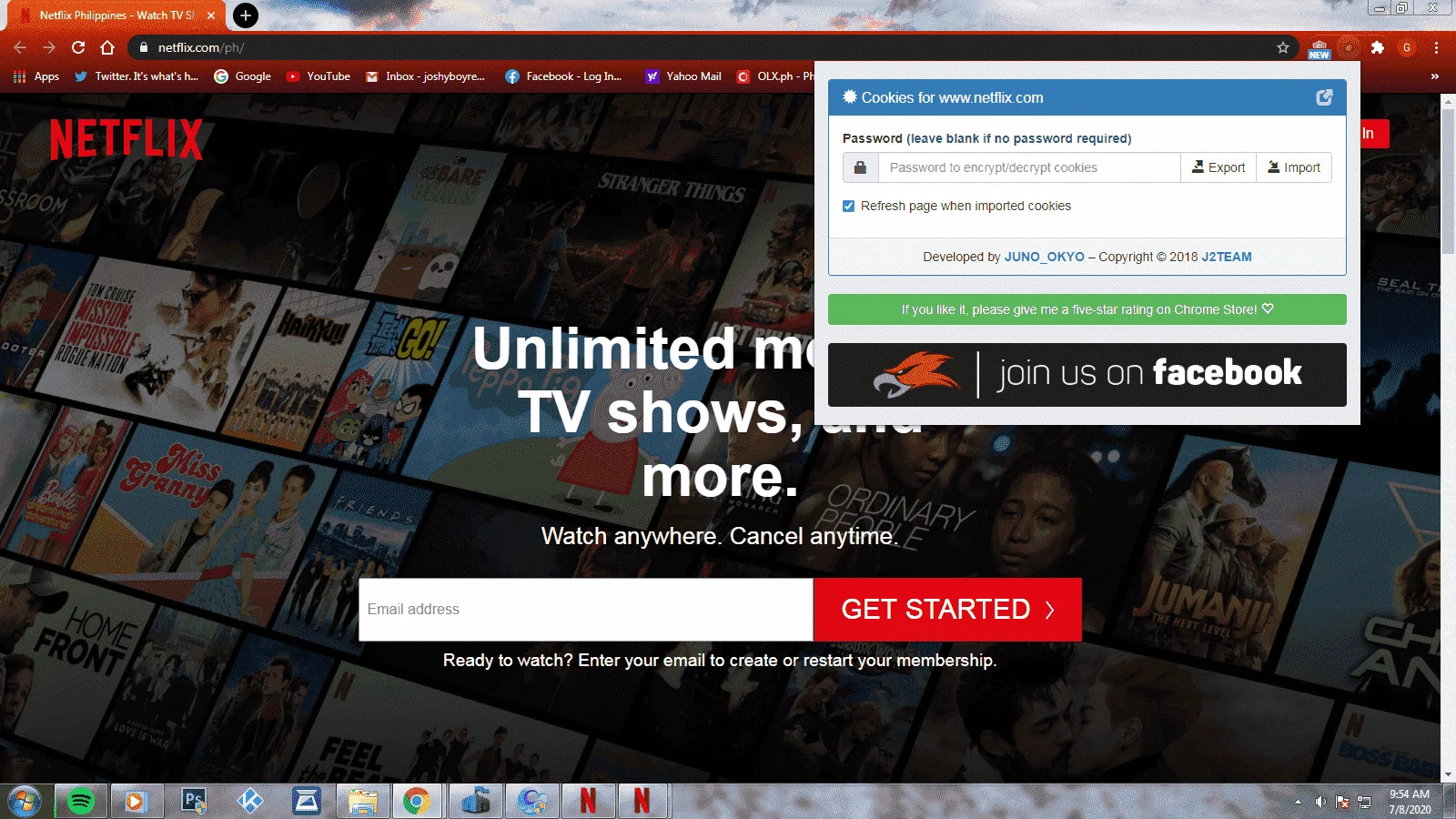Screen dimensions: 1456x819
Task: Open the Apps bookmarks shortcut
Action: click(36, 76)
